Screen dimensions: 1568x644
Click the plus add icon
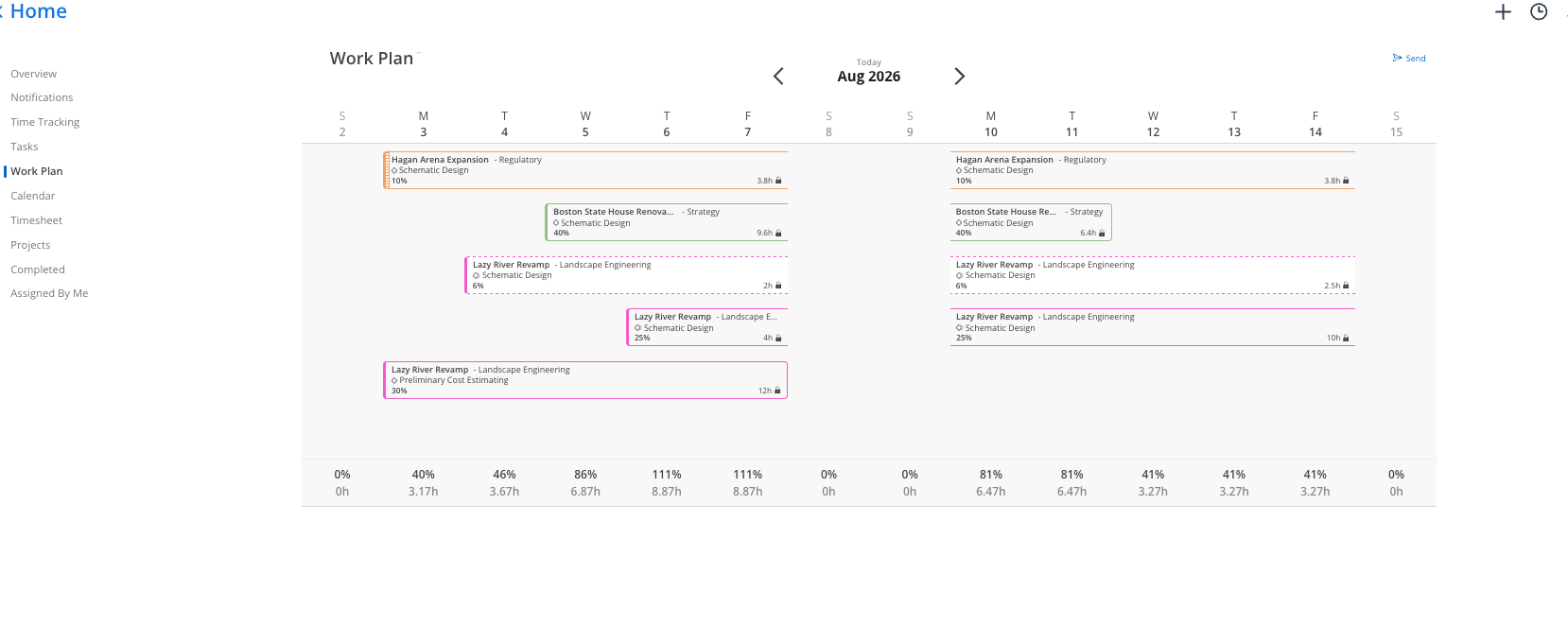tap(1503, 12)
